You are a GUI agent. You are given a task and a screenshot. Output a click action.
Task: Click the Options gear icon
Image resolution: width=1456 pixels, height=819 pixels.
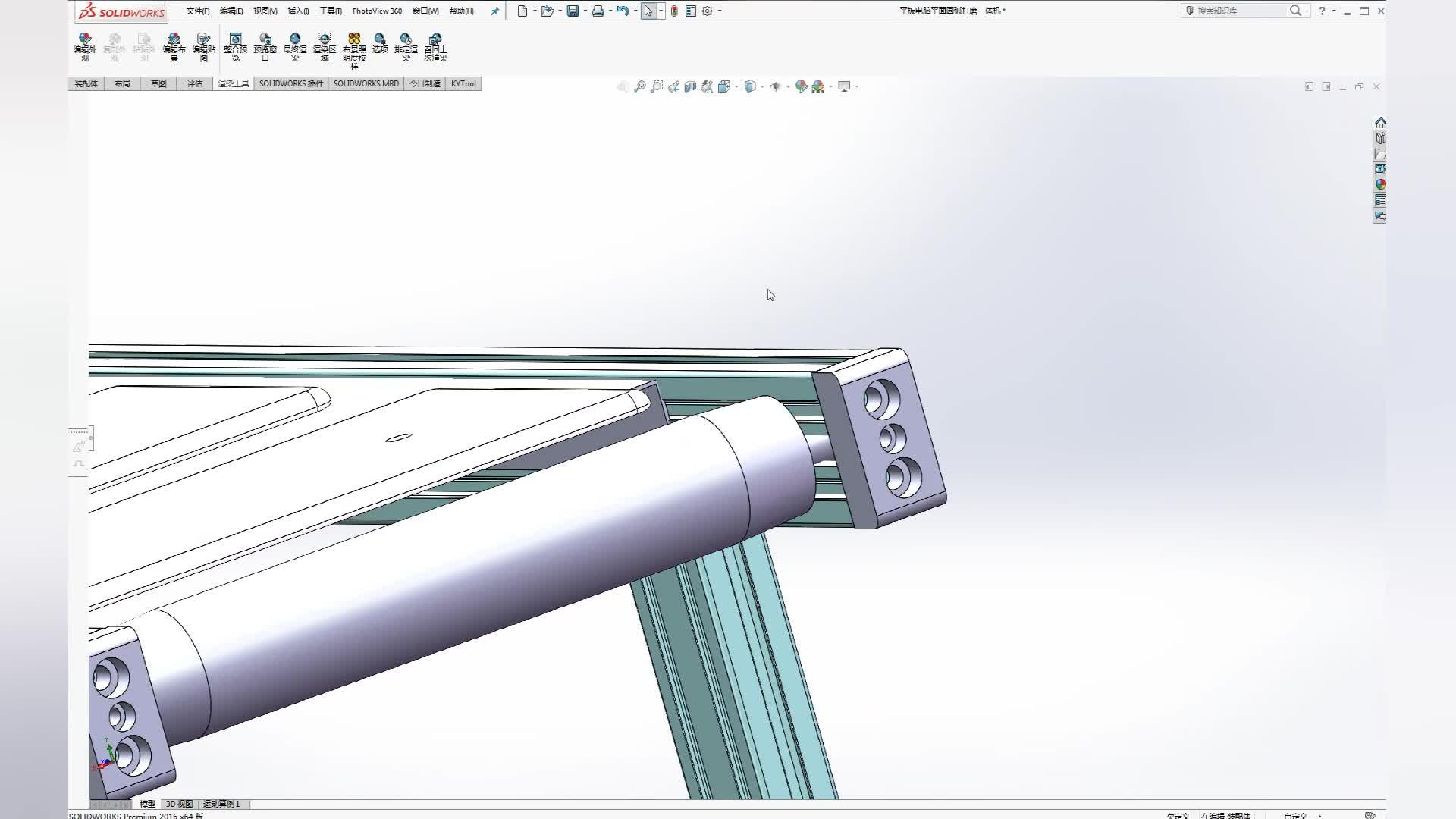[x=707, y=11]
